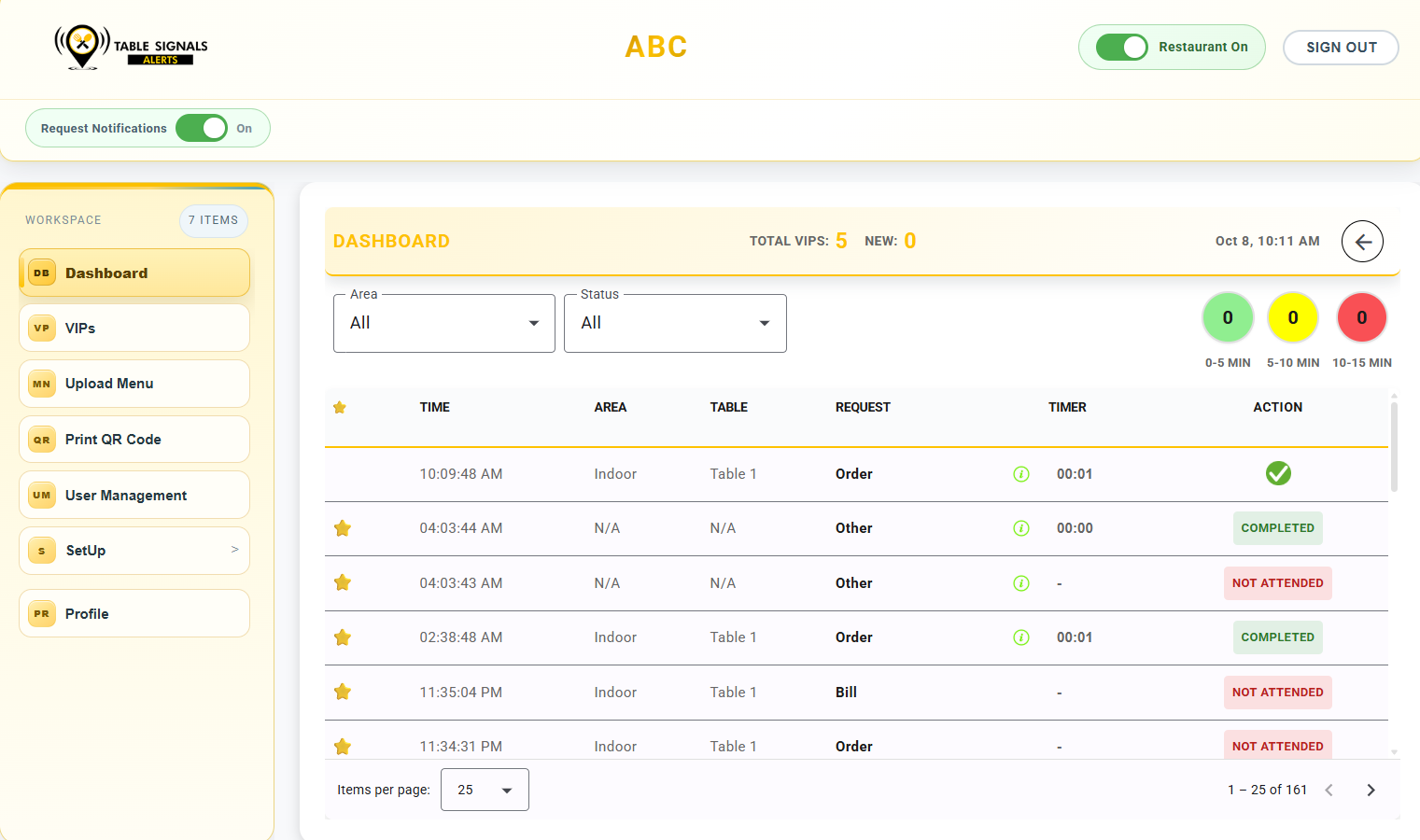Open the Area filter dropdown
Viewport: 1420px width, 840px height.
click(444, 323)
